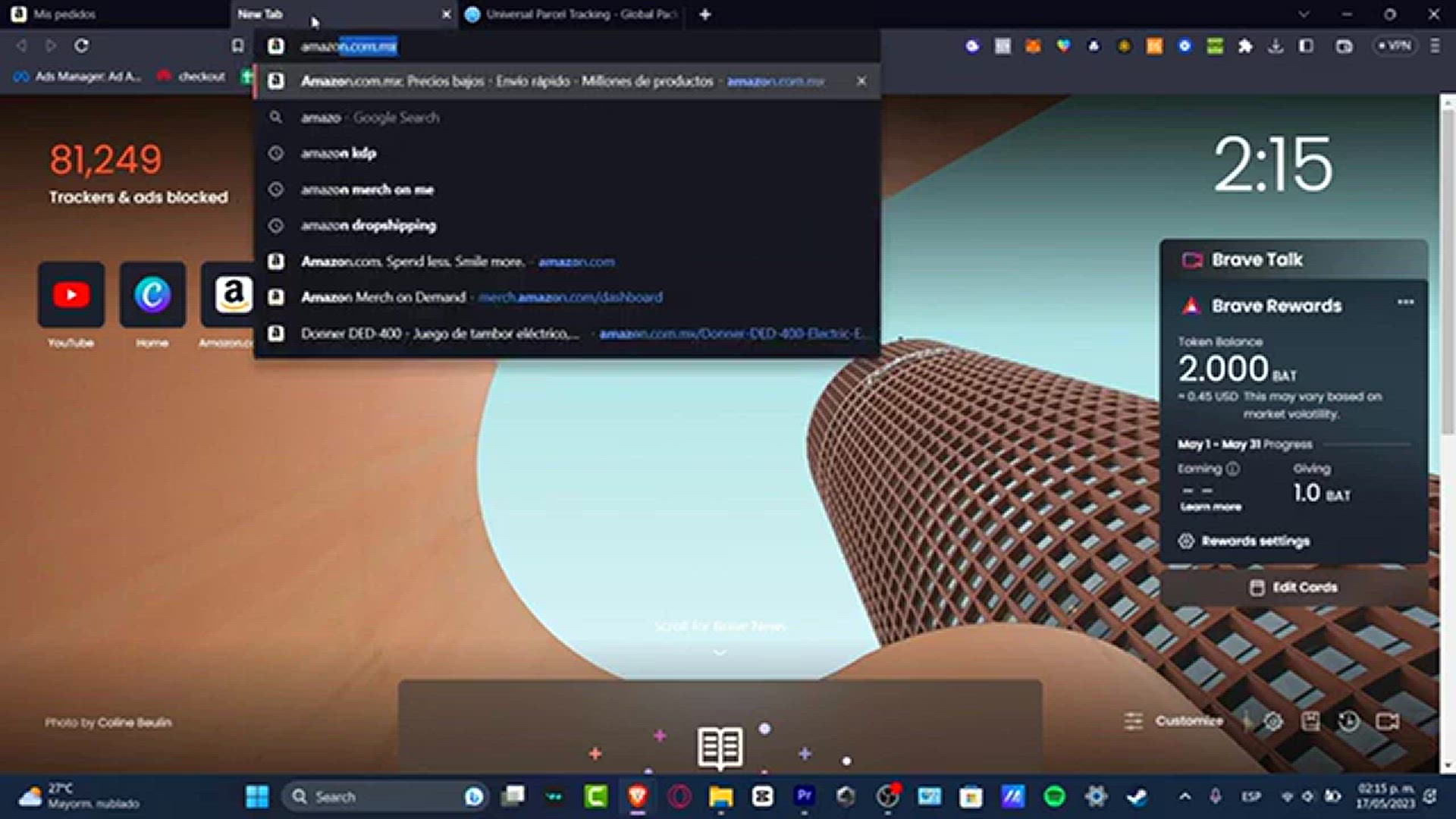Click the VPN button

(1395, 46)
